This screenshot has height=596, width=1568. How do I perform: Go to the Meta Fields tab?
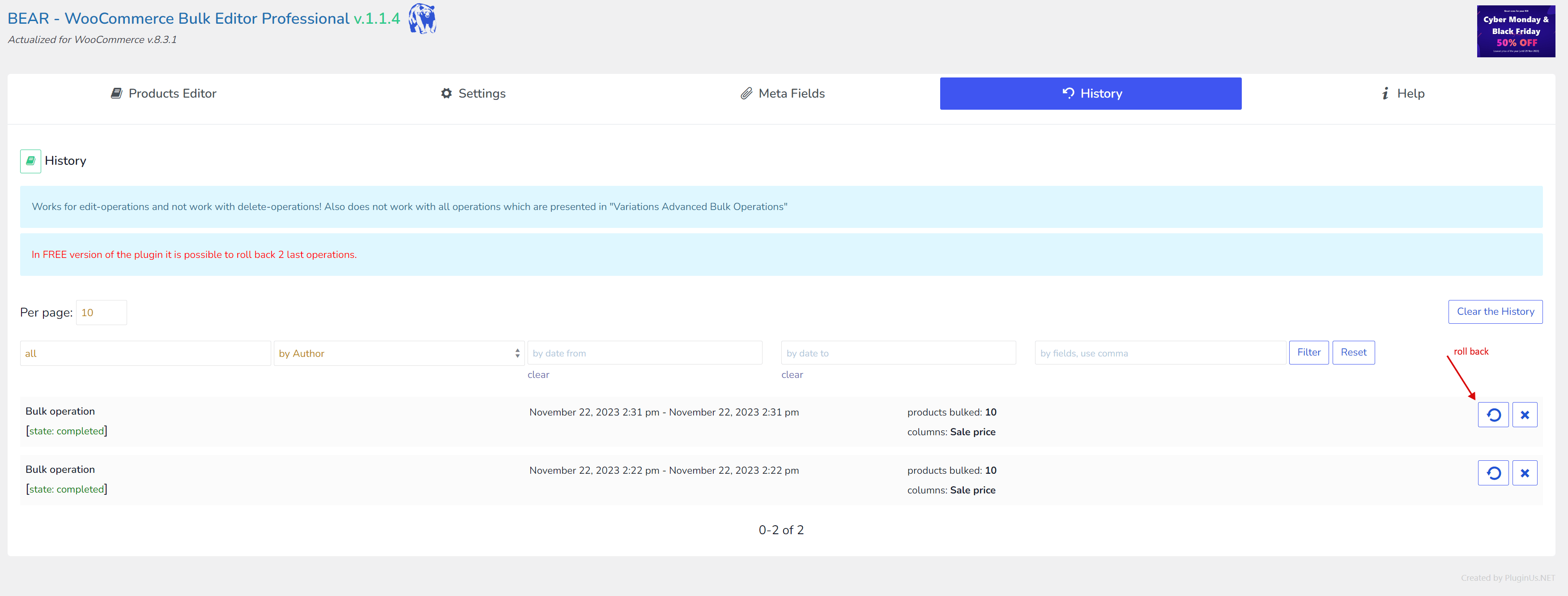coord(782,93)
